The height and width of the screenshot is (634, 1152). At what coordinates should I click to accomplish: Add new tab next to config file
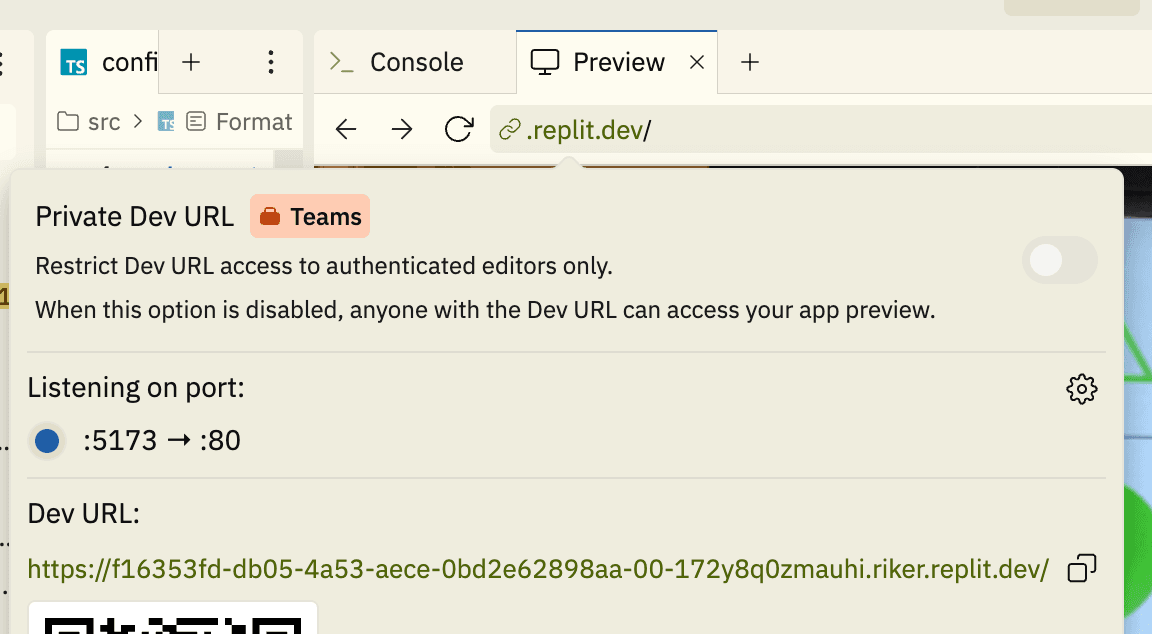[191, 62]
